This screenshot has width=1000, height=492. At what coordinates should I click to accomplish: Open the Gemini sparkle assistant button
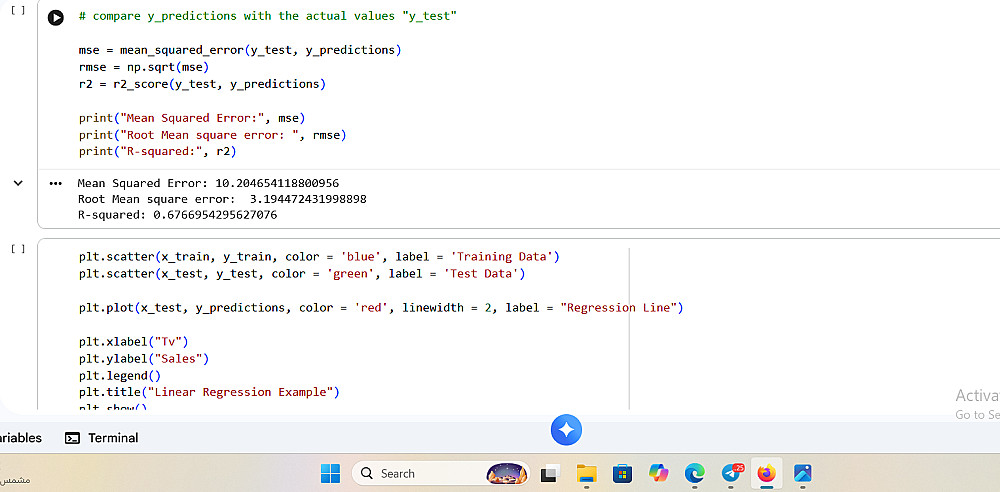(566, 429)
